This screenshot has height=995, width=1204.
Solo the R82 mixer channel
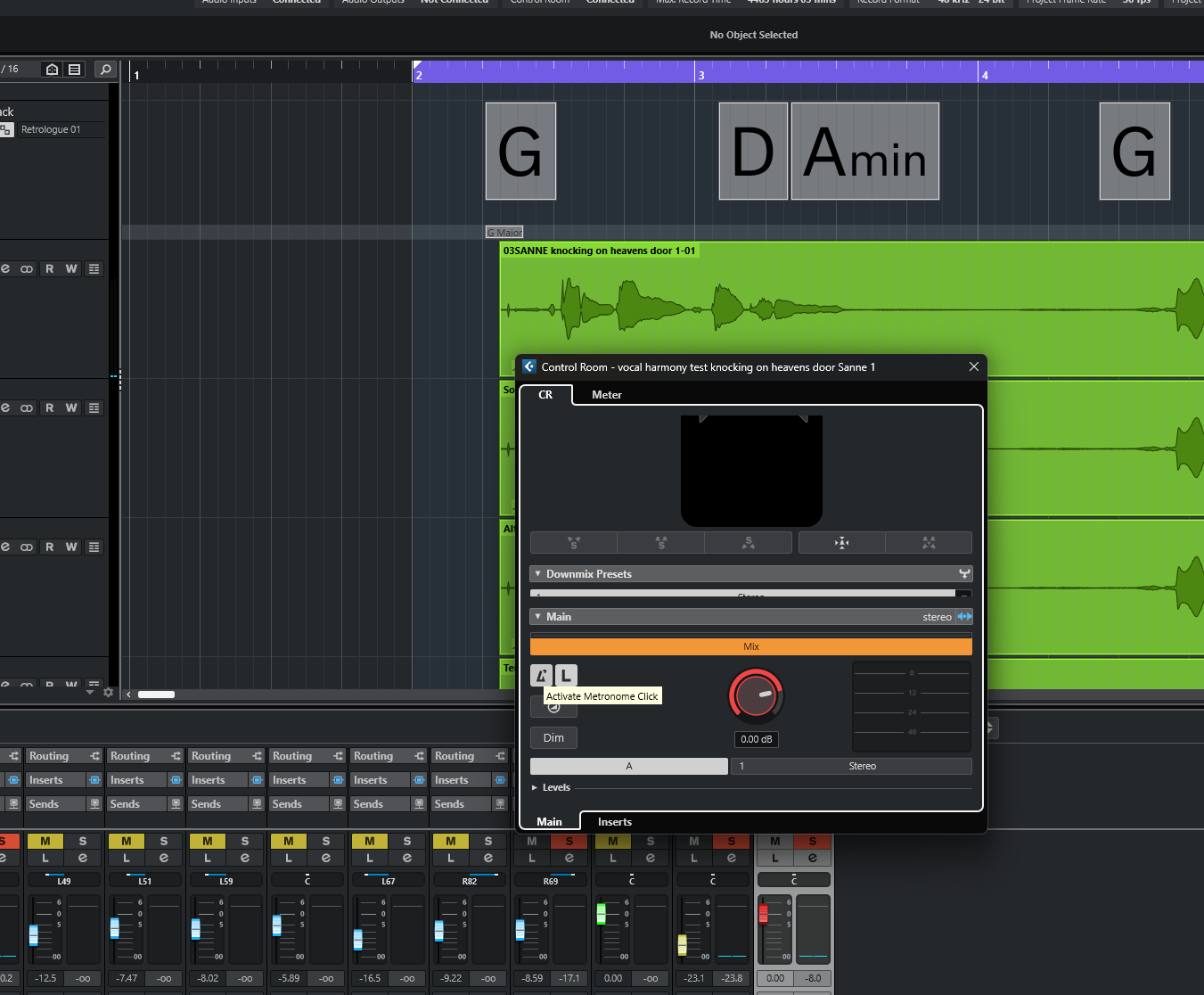click(487, 841)
